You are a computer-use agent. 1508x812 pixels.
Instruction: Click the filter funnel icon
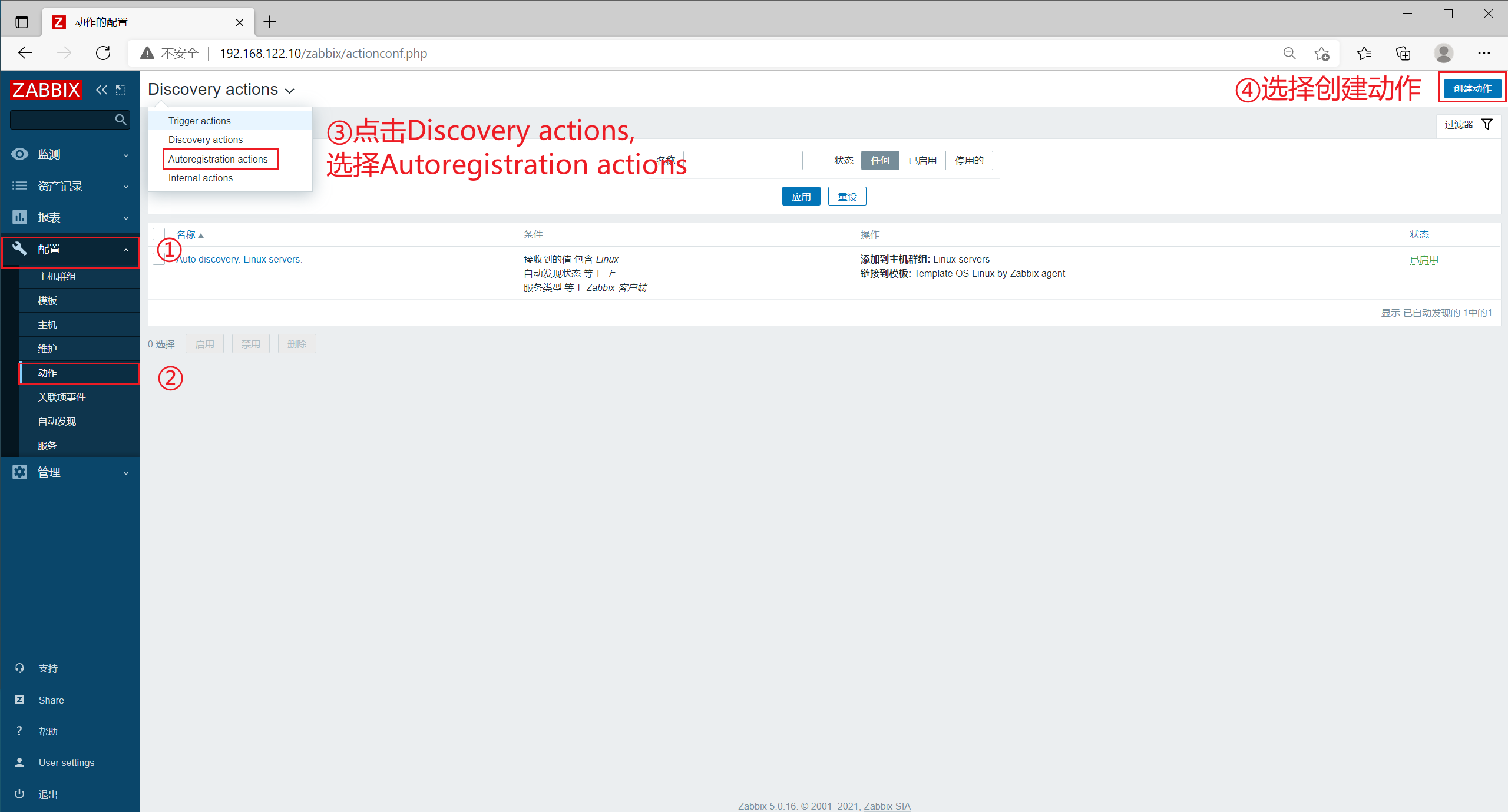(1487, 124)
